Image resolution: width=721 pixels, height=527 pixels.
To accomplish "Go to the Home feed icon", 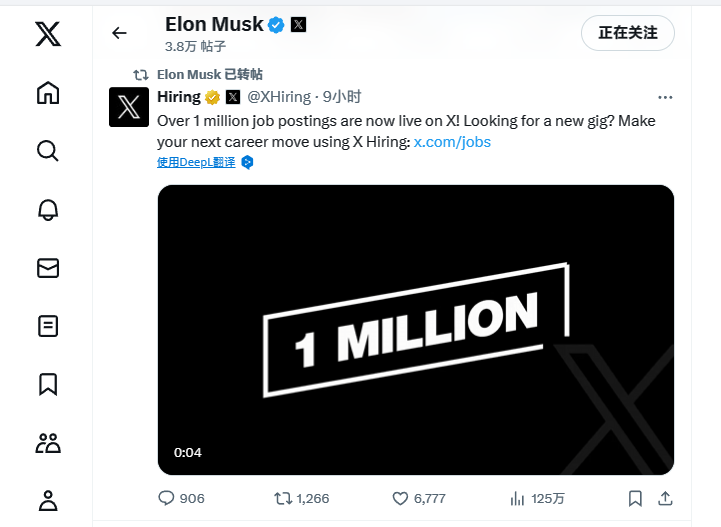I will [48, 92].
